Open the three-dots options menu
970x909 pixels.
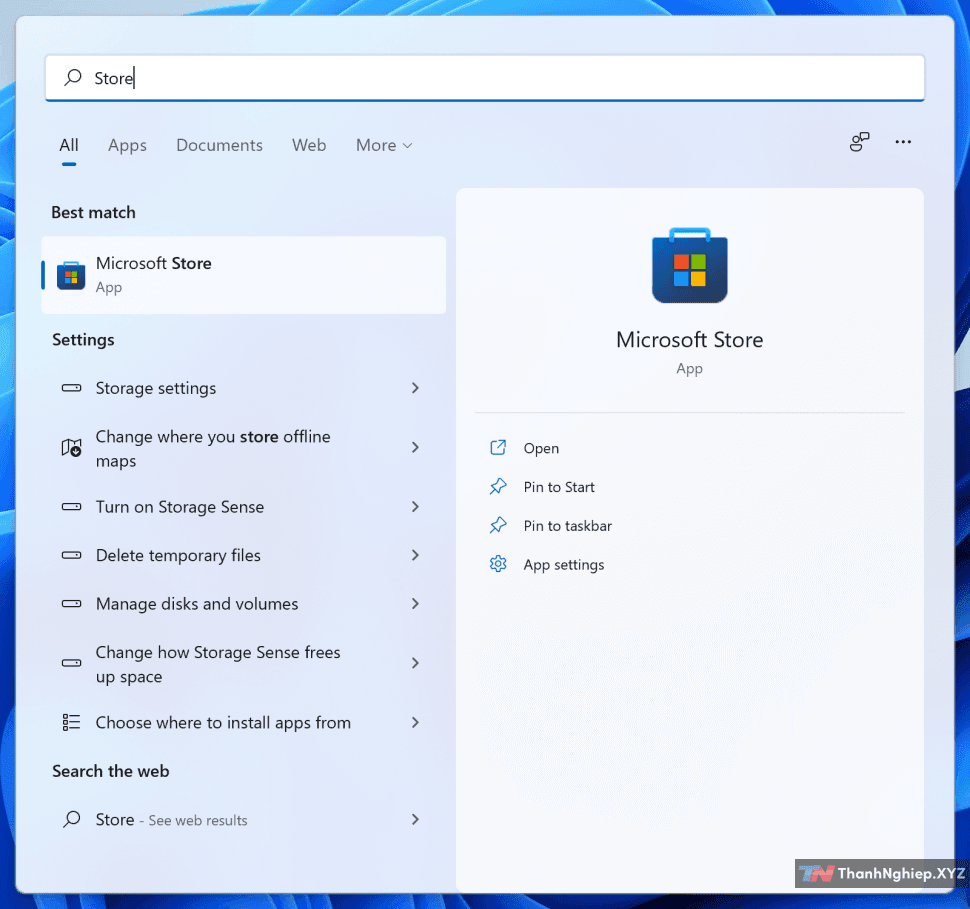pyautogui.click(x=903, y=142)
